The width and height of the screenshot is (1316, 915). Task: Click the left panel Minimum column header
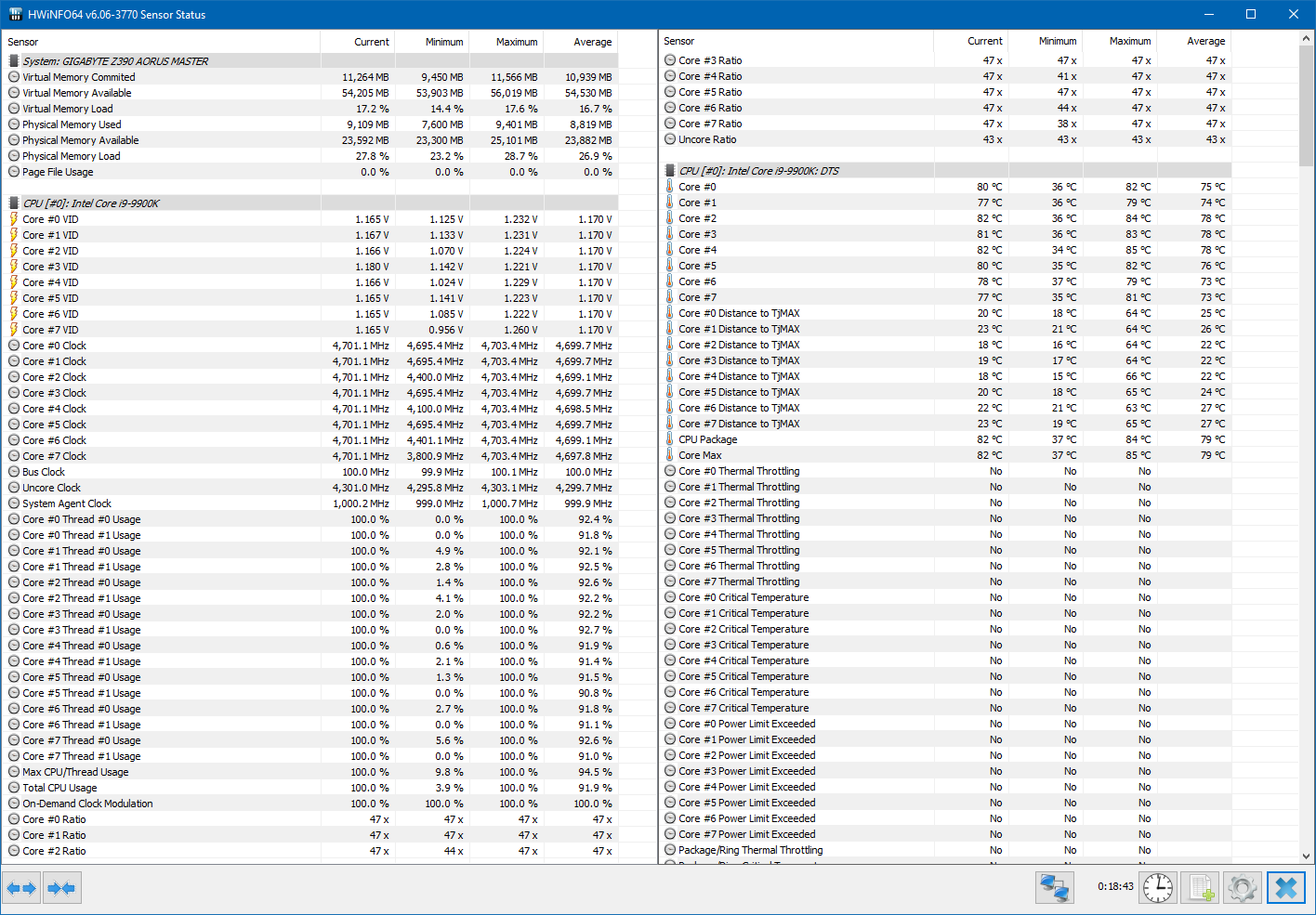pyautogui.click(x=432, y=42)
